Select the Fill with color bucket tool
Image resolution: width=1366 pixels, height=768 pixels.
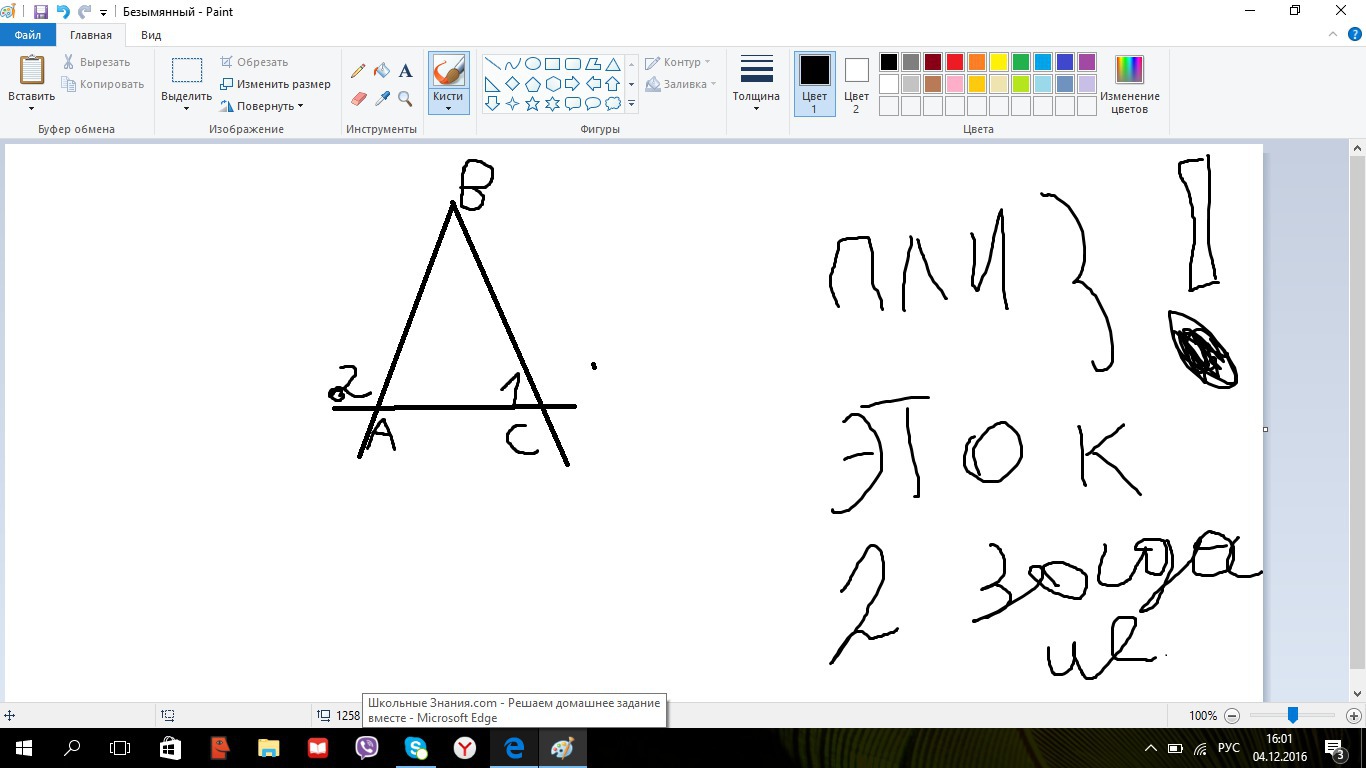(x=381, y=71)
